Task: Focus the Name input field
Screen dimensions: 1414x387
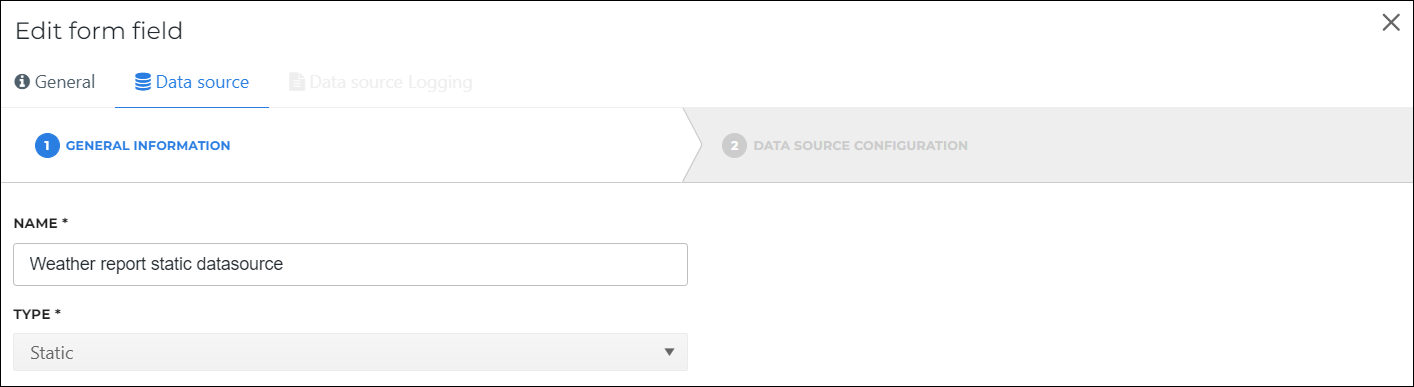Action: [351, 265]
